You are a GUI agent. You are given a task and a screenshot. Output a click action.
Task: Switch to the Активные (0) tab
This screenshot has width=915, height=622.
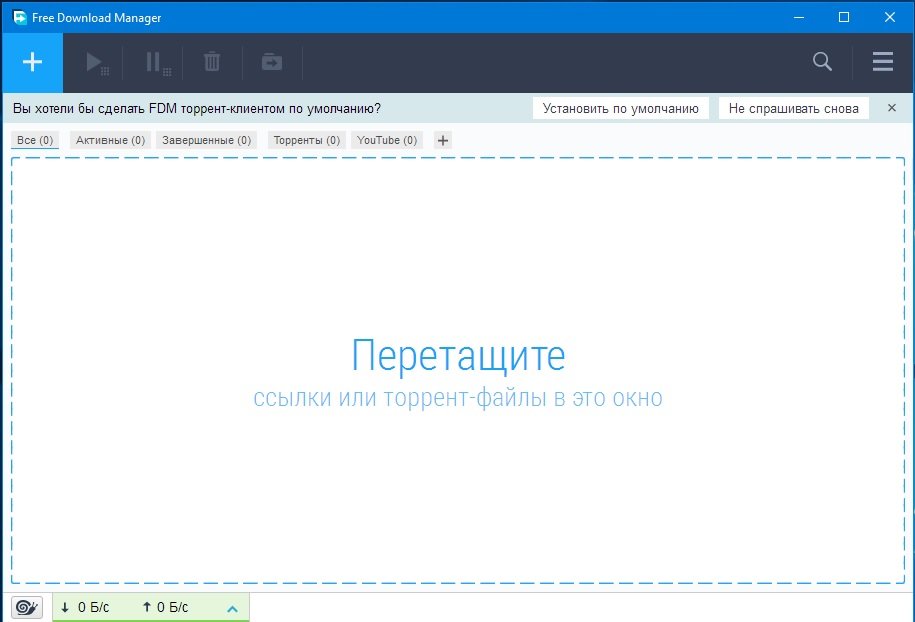110,140
